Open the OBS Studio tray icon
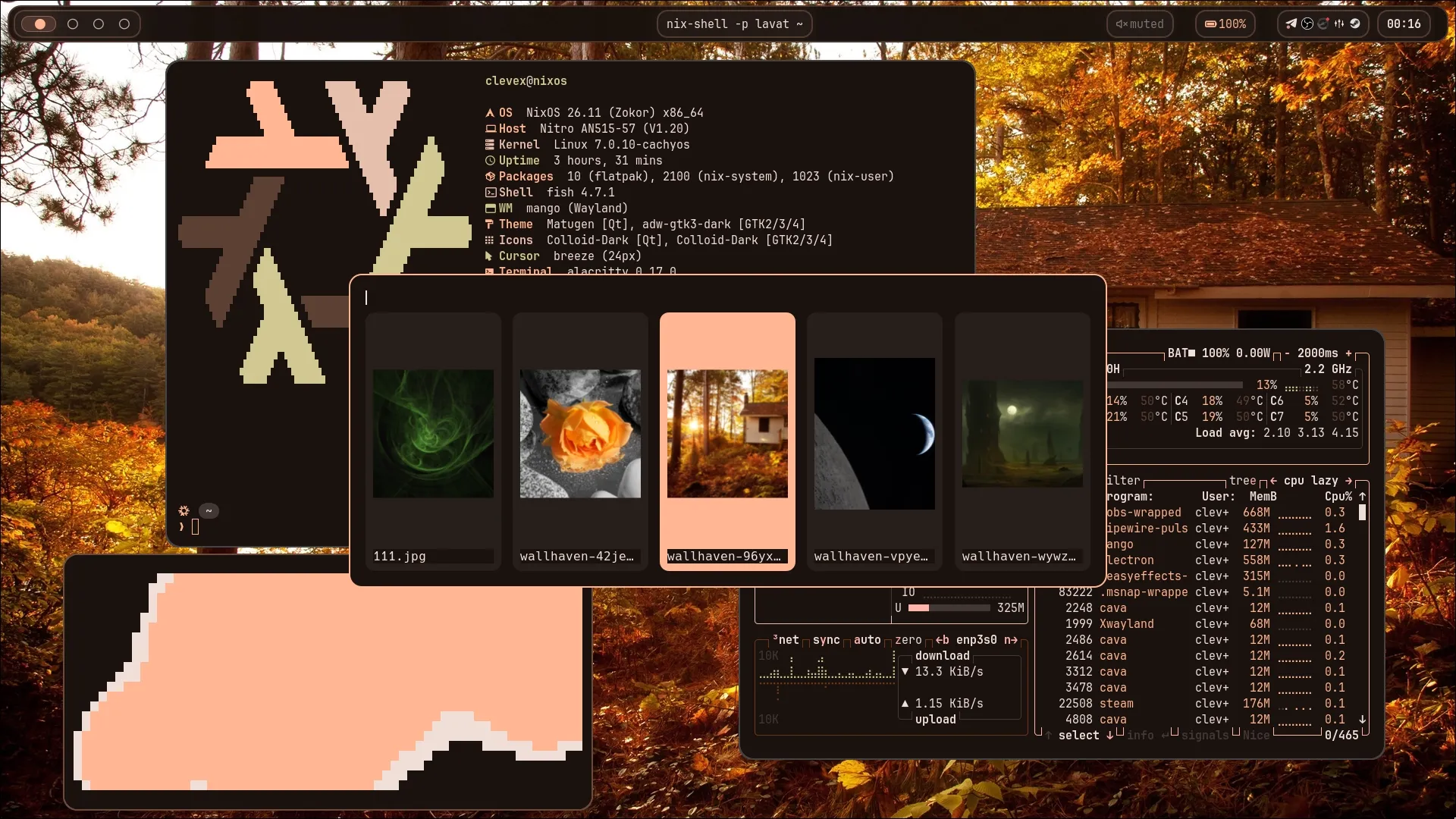 click(1307, 24)
